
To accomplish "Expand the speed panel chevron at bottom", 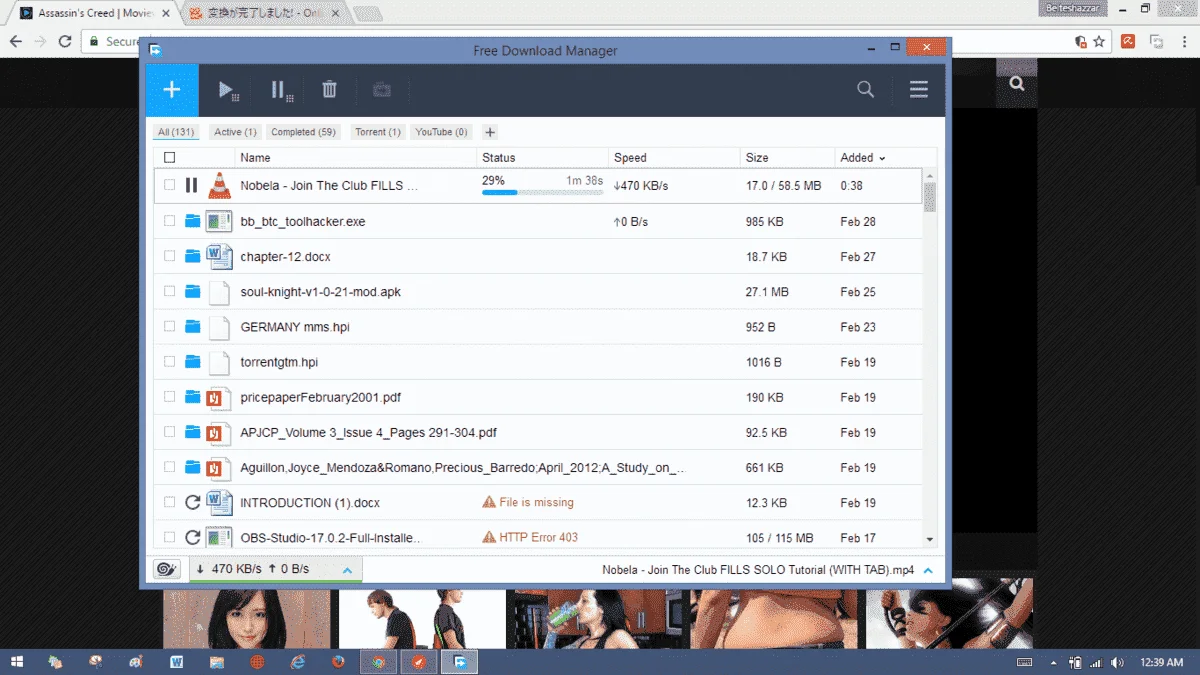I will pyautogui.click(x=347, y=570).
